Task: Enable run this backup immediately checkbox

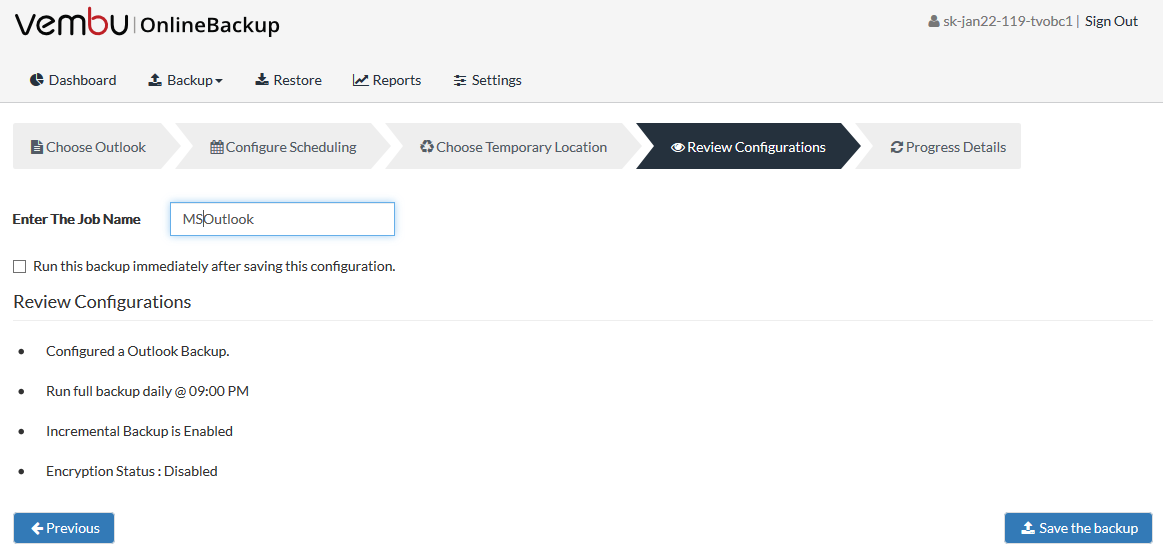Action: point(19,266)
